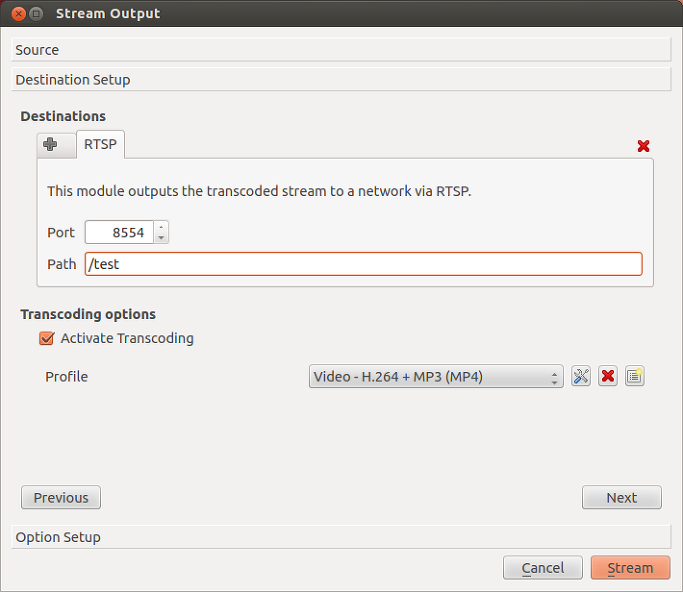
Task: Focus the Path text field
Action: pos(364,264)
